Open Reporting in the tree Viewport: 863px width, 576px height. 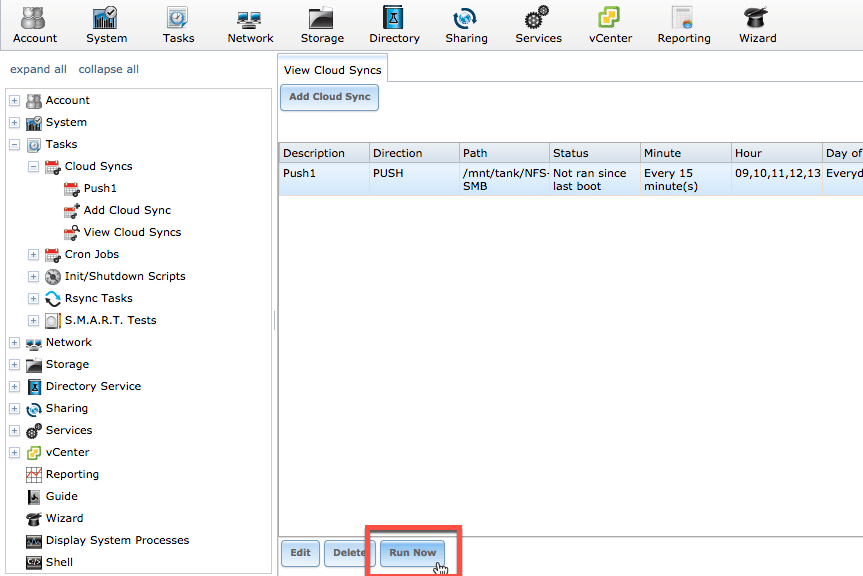point(72,474)
